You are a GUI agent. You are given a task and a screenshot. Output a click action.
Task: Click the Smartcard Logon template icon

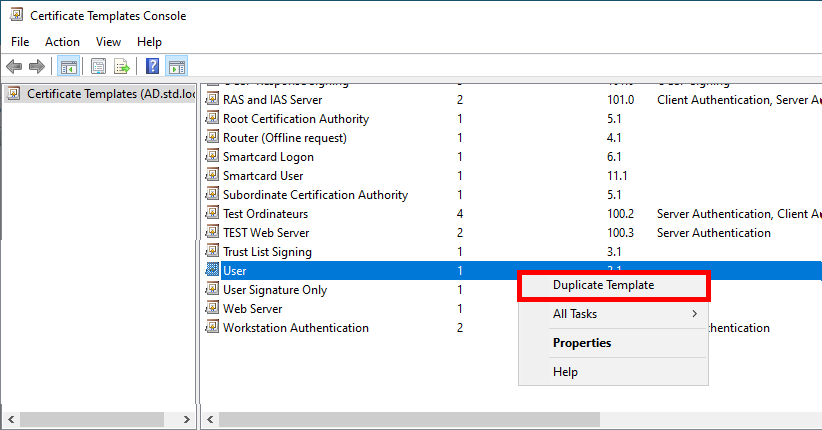coord(212,155)
